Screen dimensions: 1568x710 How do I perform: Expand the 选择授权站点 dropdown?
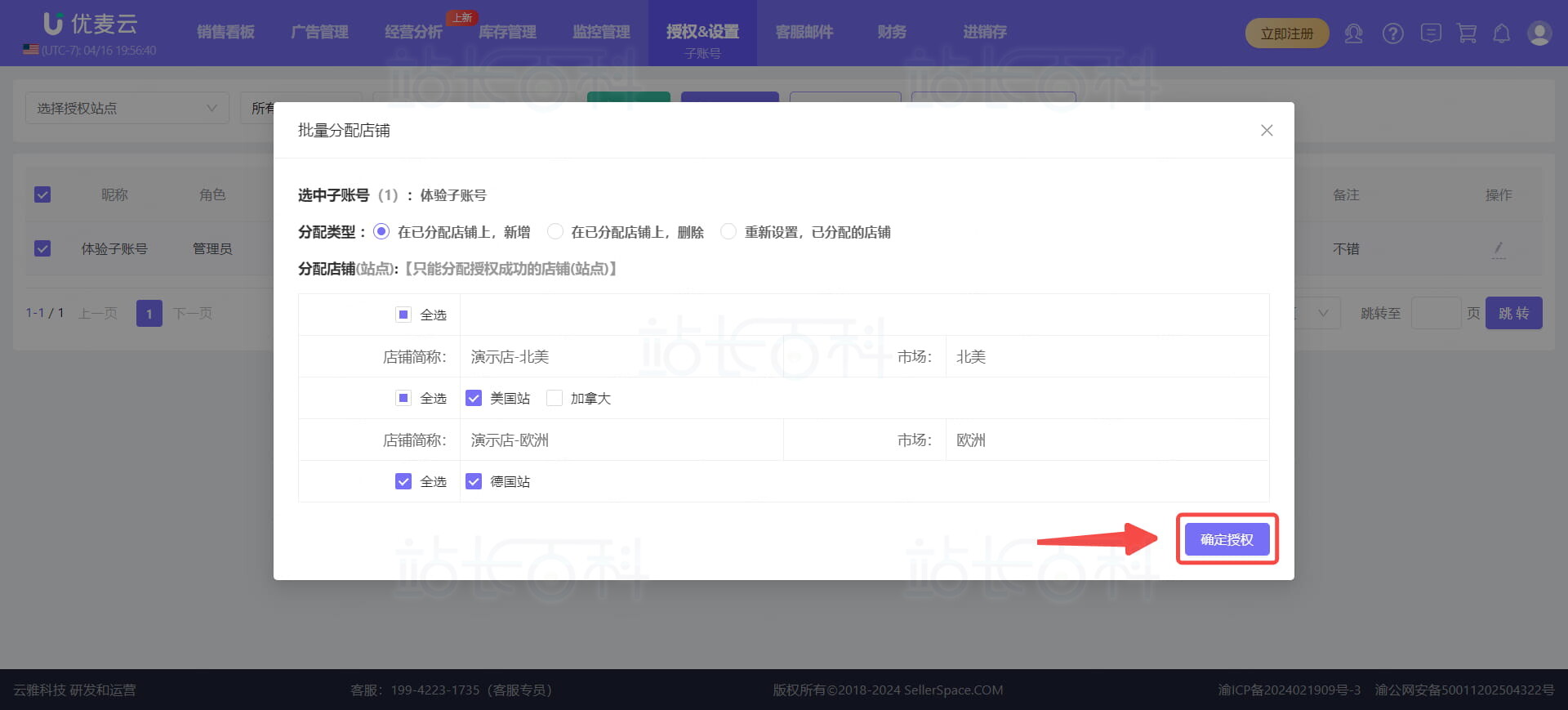(x=127, y=108)
